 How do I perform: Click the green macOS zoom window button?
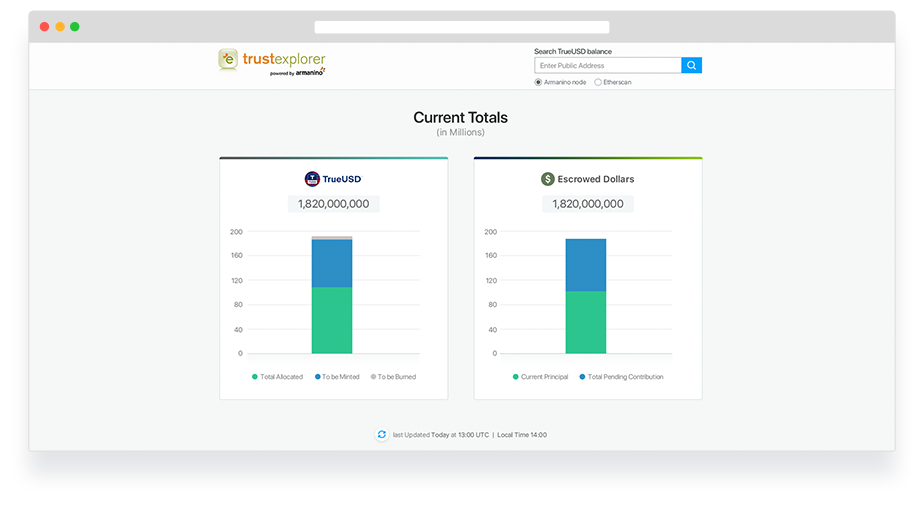tap(75, 27)
